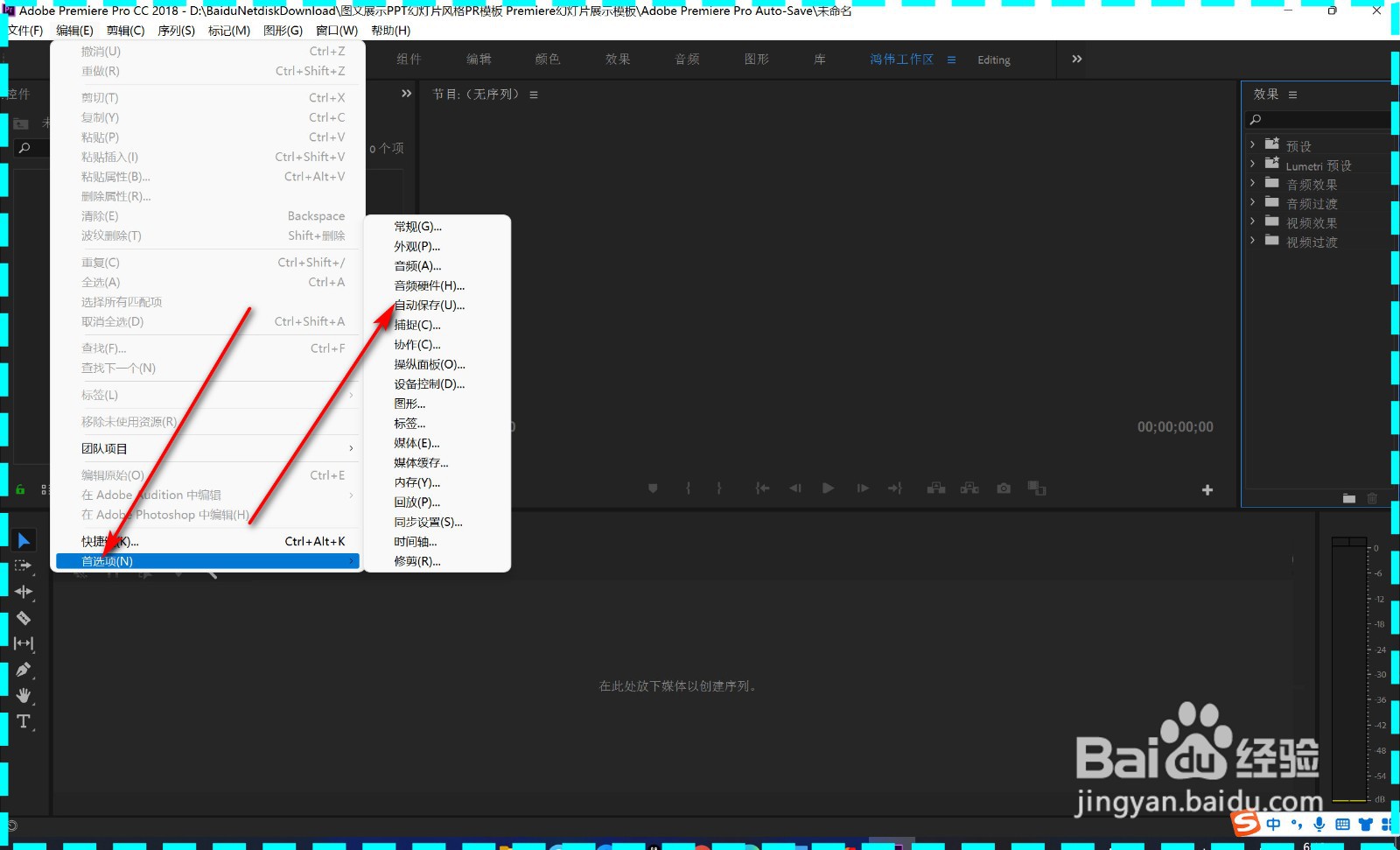Select the Pen tool
This screenshot has width=1400, height=850.
click(24, 670)
